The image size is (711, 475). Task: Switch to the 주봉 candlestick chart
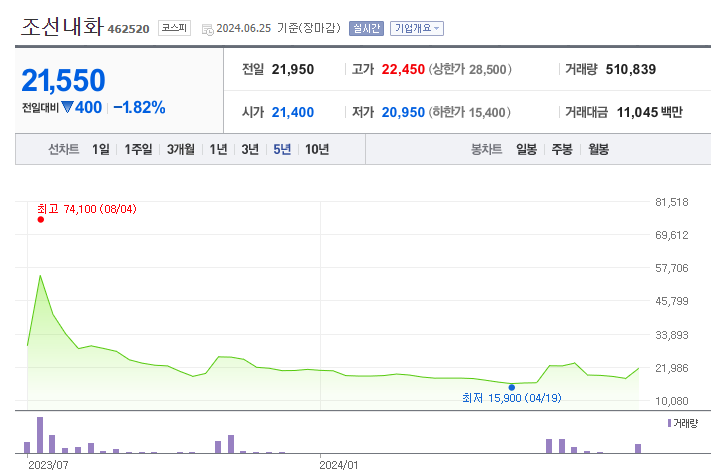(x=562, y=149)
